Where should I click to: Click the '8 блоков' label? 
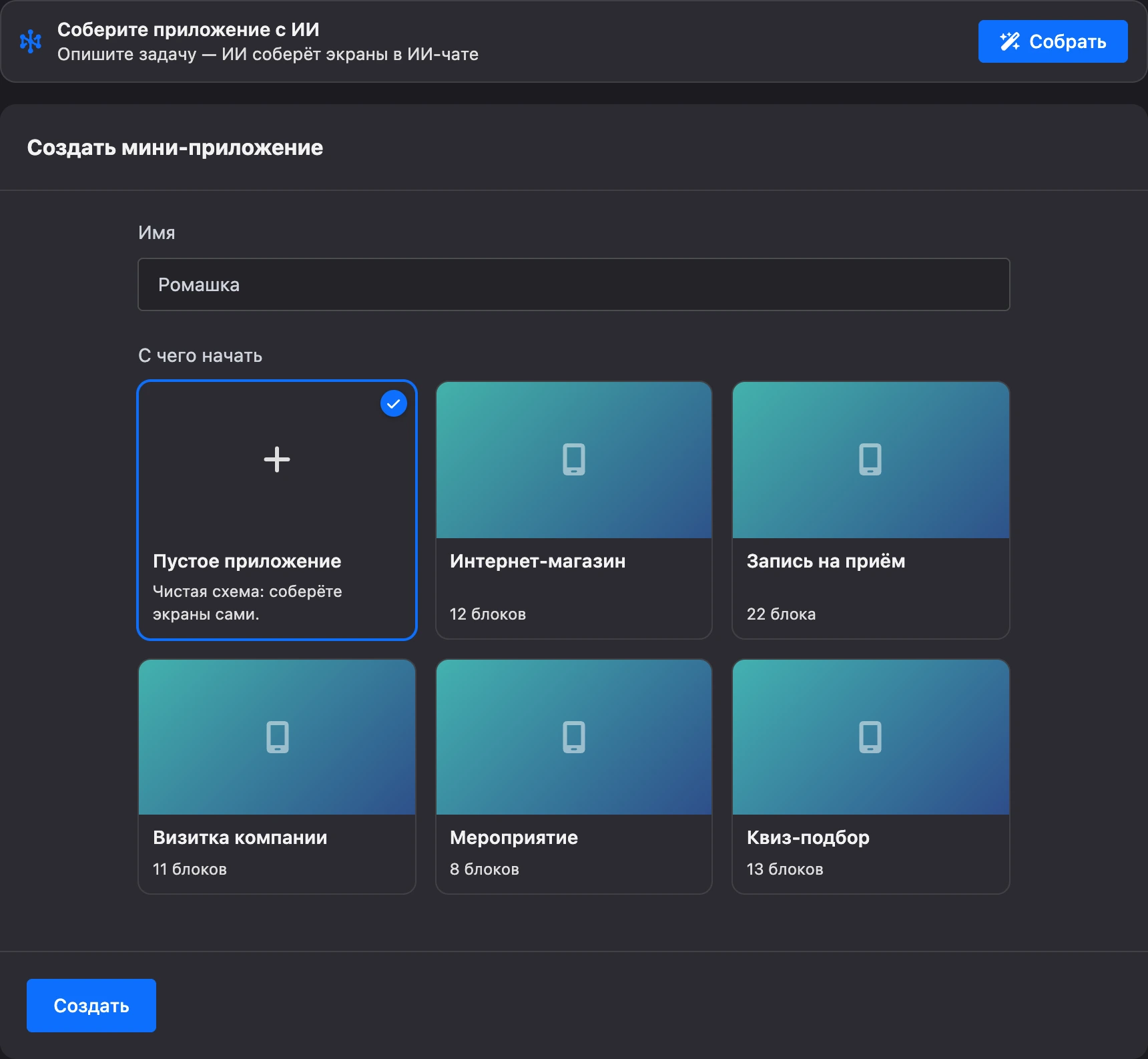coord(485,869)
